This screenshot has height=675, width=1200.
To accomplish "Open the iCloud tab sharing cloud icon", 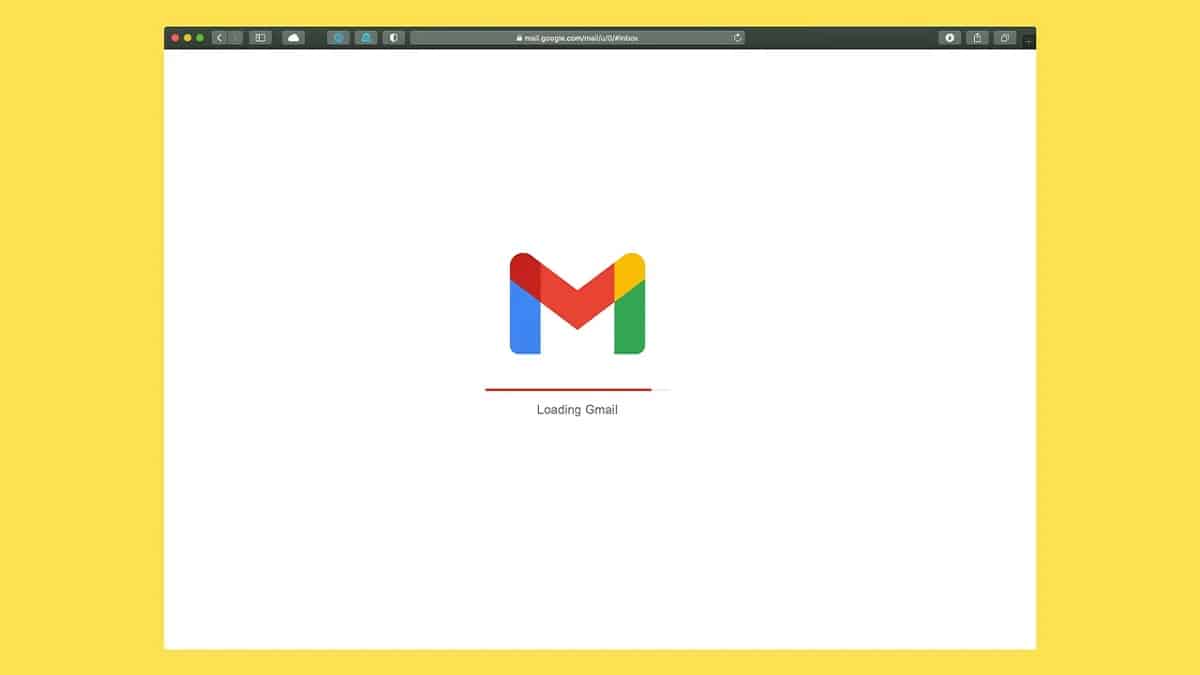I will click(x=293, y=37).
